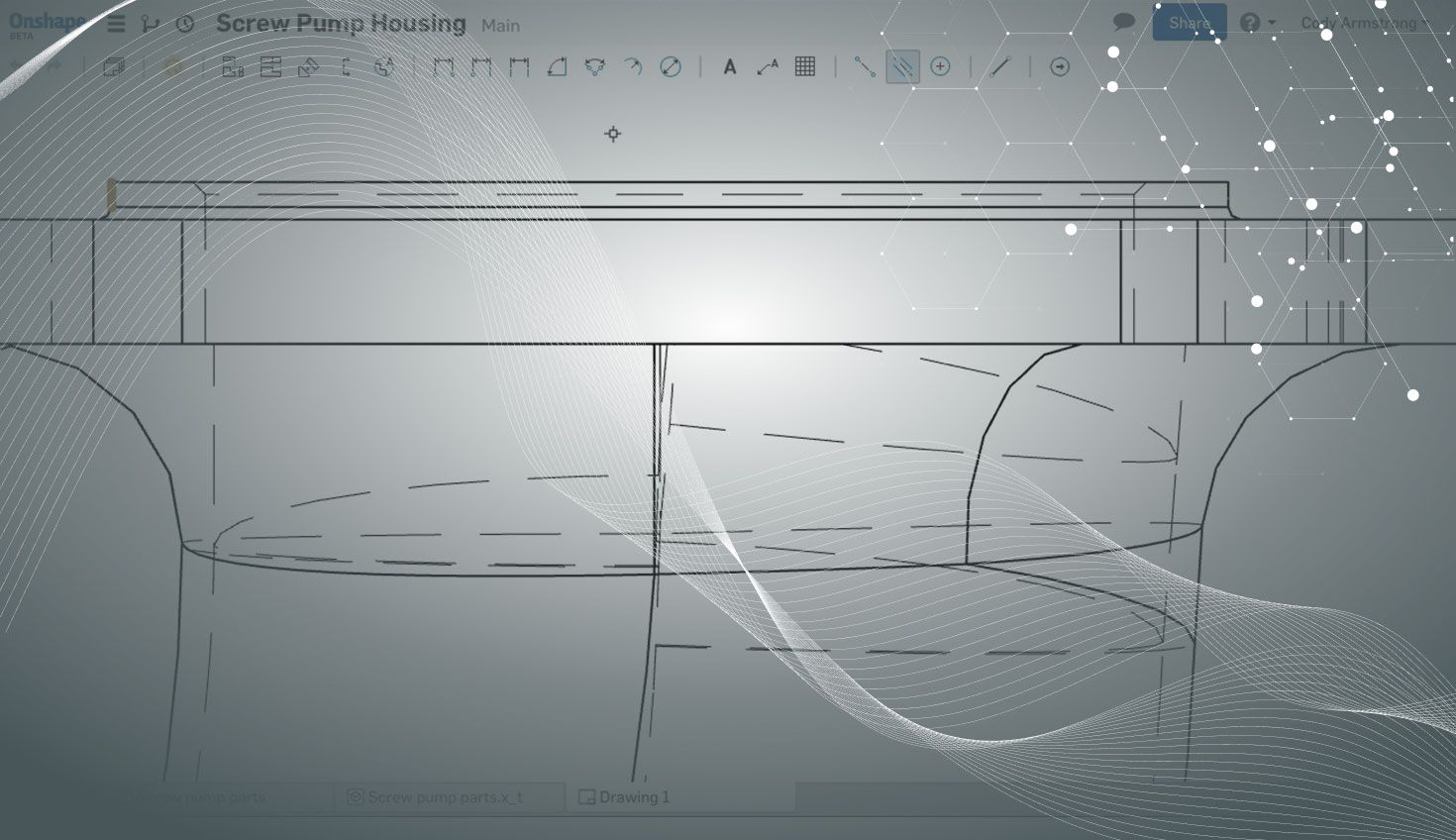The width and height of the screenshot is (1456, 840).
Task: Open the document history clock icon
Action: pos(185,24)
